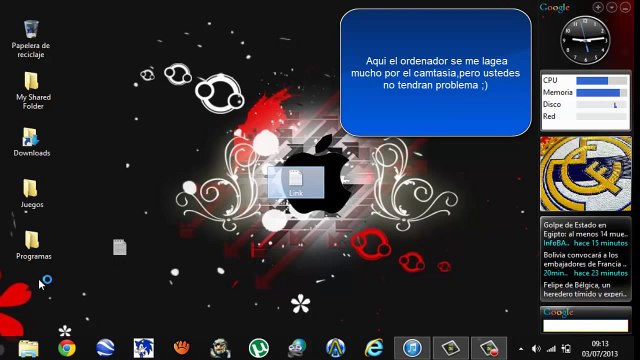Open the Papelera de reciclaje icon
This screenshot has width=640, height=360.
(x=31, y=38)
